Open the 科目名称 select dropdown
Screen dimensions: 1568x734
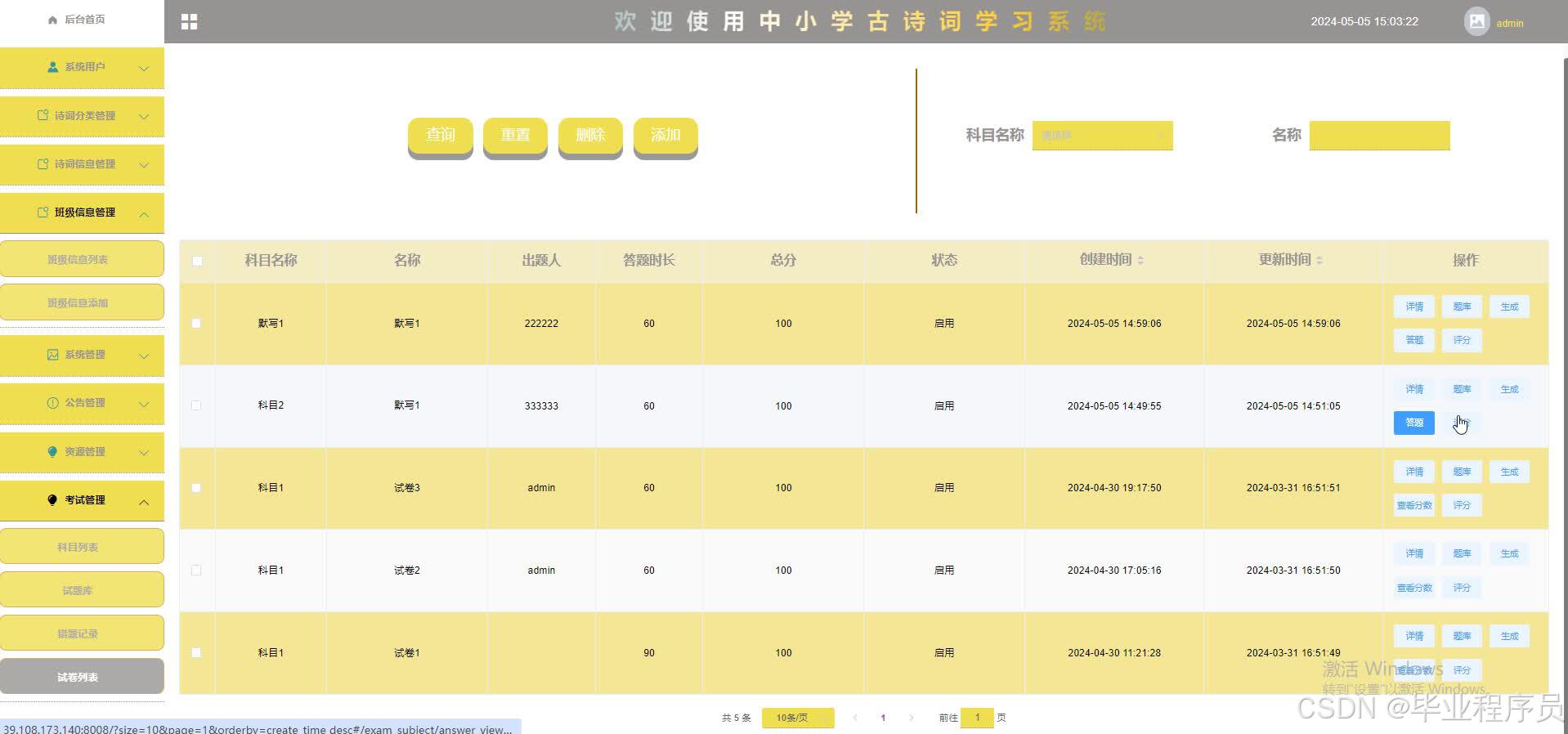point(1102,136)
